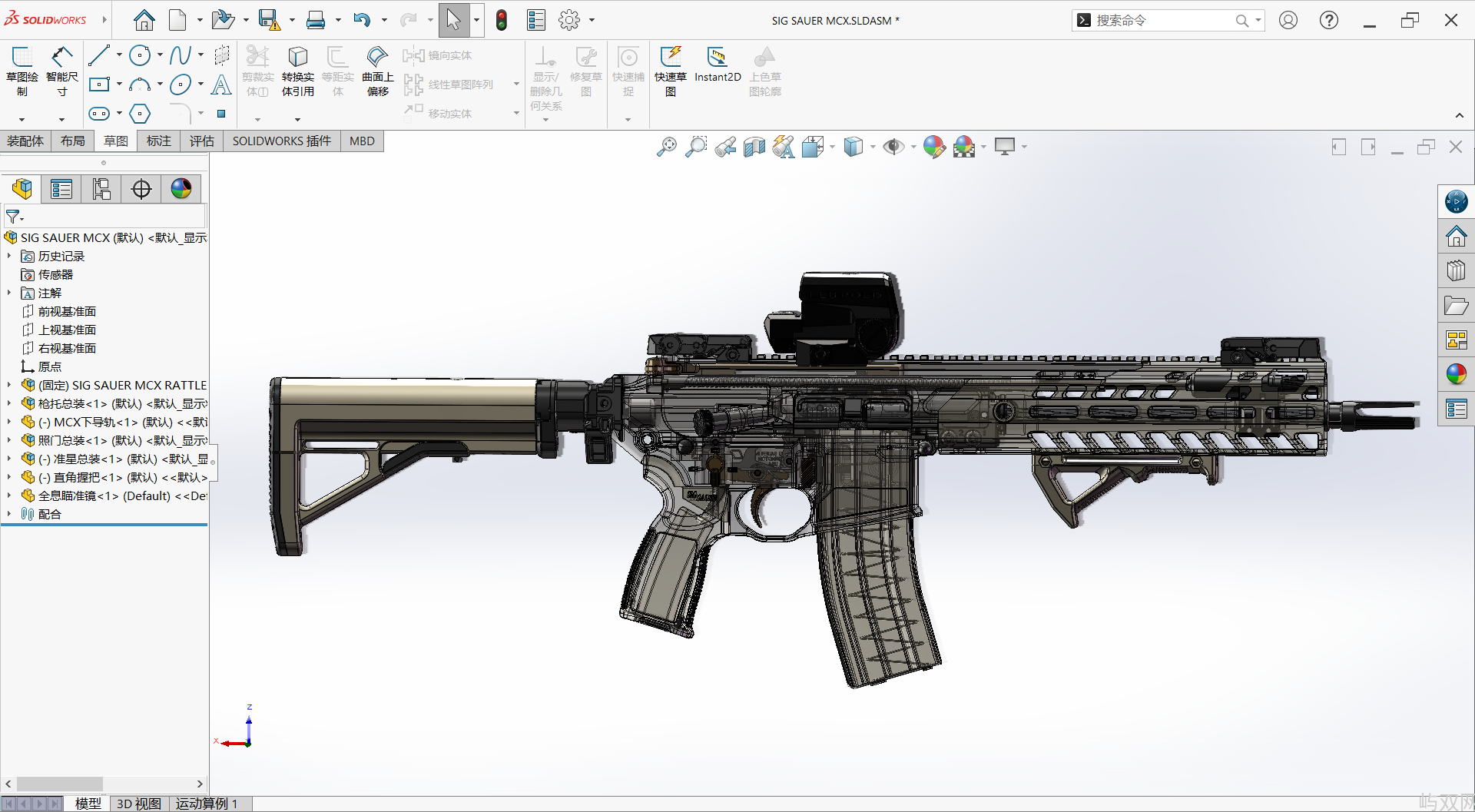Click the Rebuild traffic light icon

click(502, 20)
